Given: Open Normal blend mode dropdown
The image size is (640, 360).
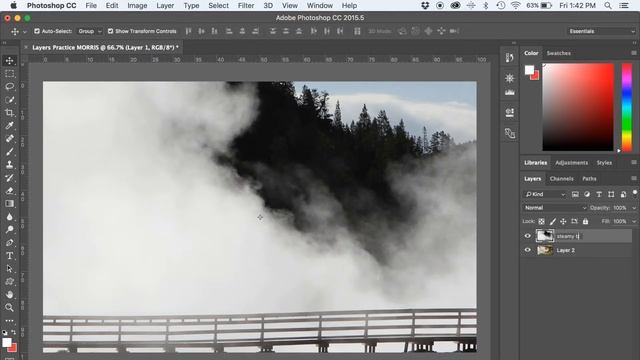Looking at the screenshot, I should (x=555, y=208).
